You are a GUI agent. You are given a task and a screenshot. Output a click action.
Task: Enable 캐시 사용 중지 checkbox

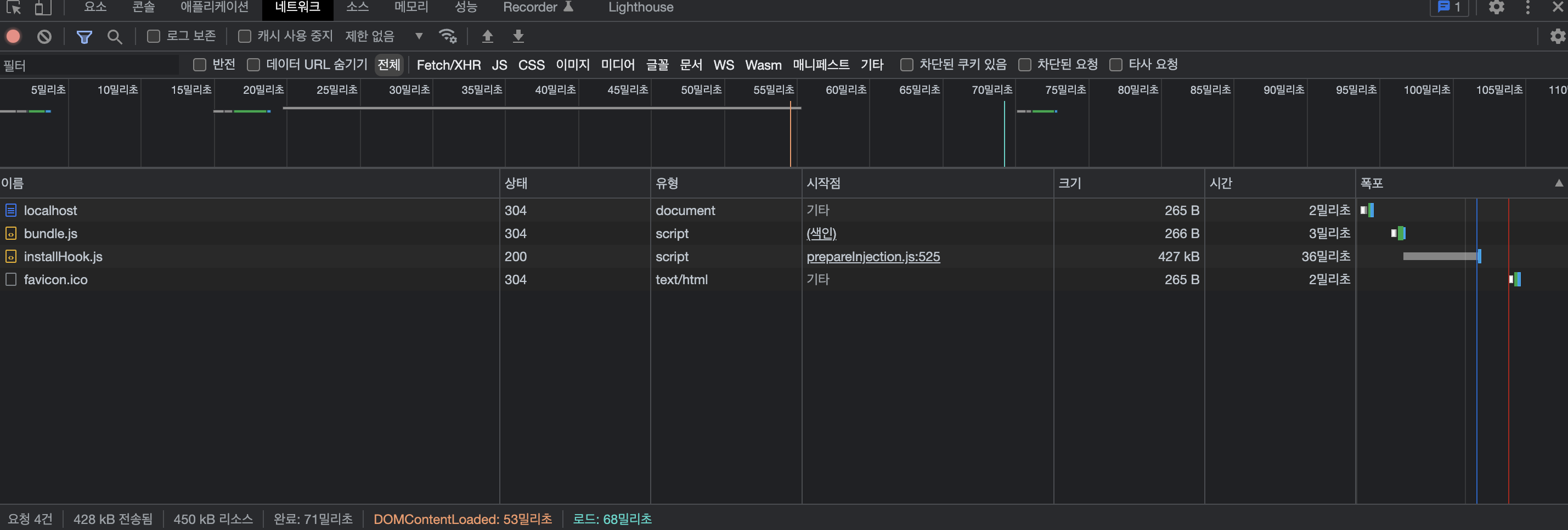pos(245,37)
